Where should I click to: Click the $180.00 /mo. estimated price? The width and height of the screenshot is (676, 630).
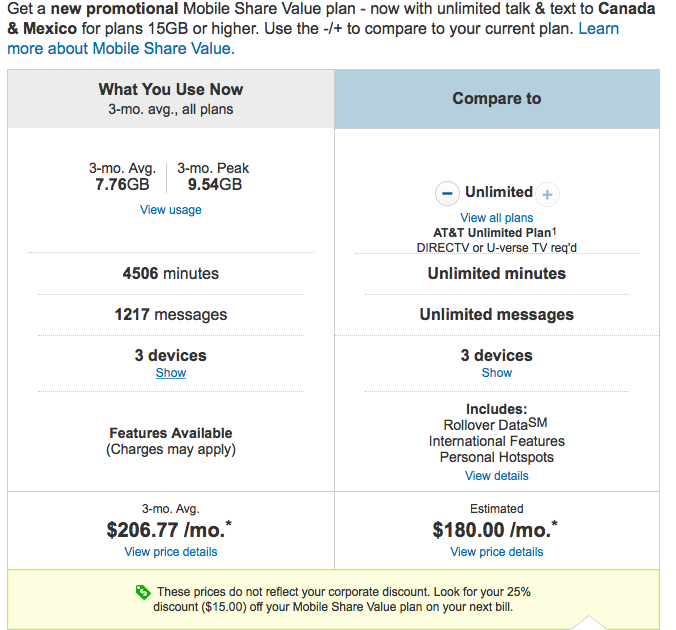click(x=495, y=530)
